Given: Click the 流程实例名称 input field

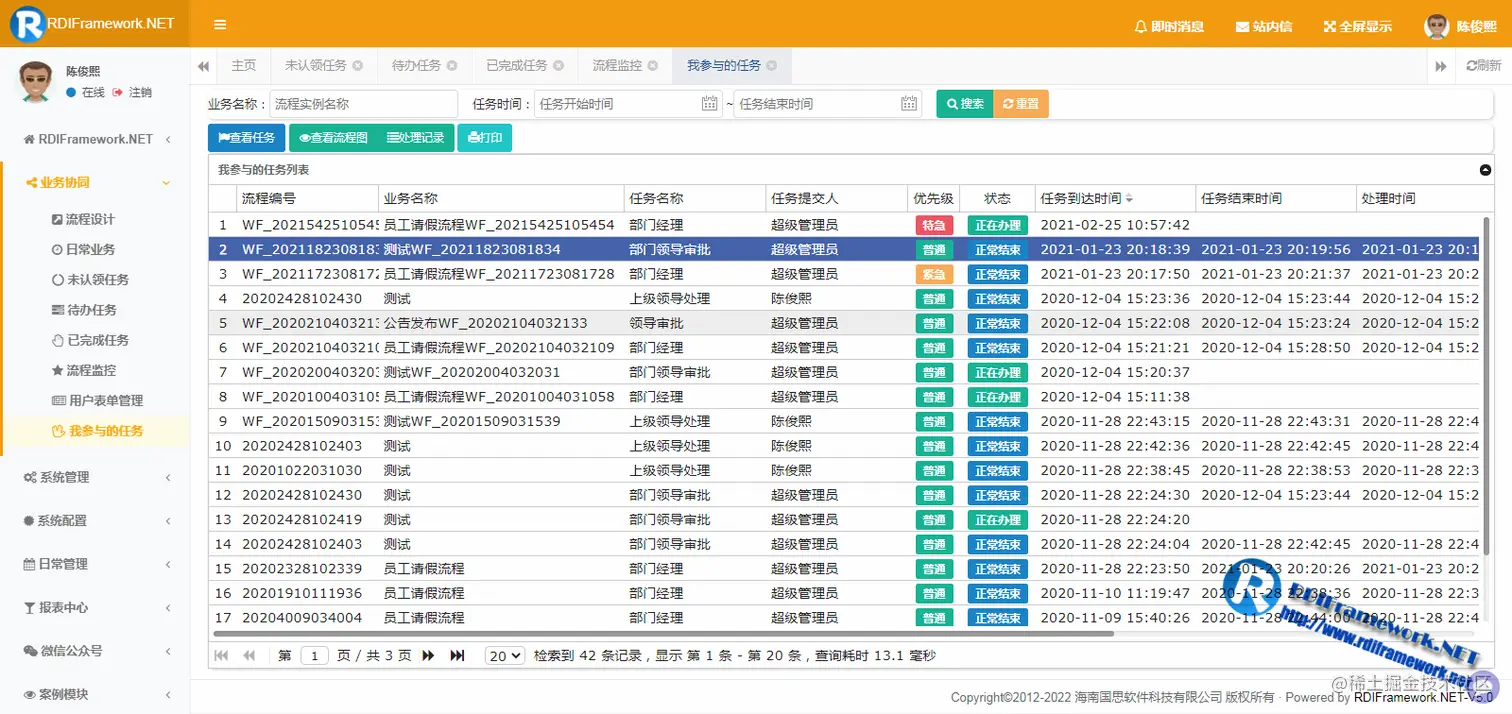Looking at the screenshot, I should point(362,103).
